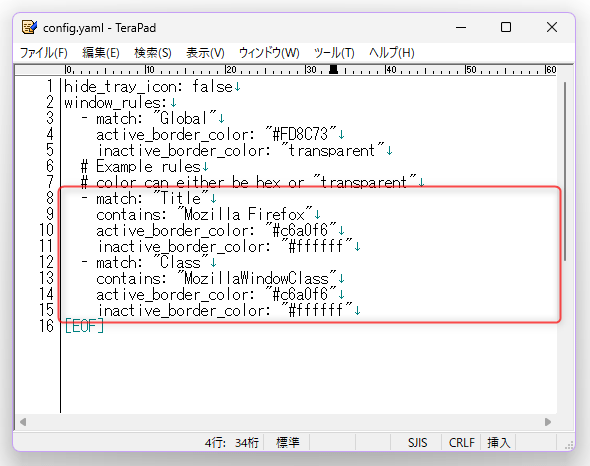Click the TeraPad app icon in title bar
Screen dimensions: 590x466
[29, 27]
